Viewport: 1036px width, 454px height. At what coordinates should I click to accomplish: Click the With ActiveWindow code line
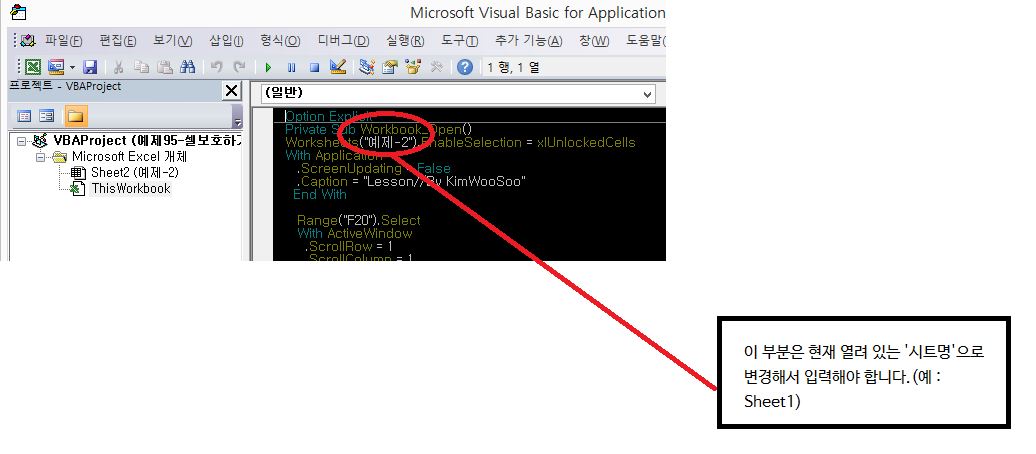355,233
